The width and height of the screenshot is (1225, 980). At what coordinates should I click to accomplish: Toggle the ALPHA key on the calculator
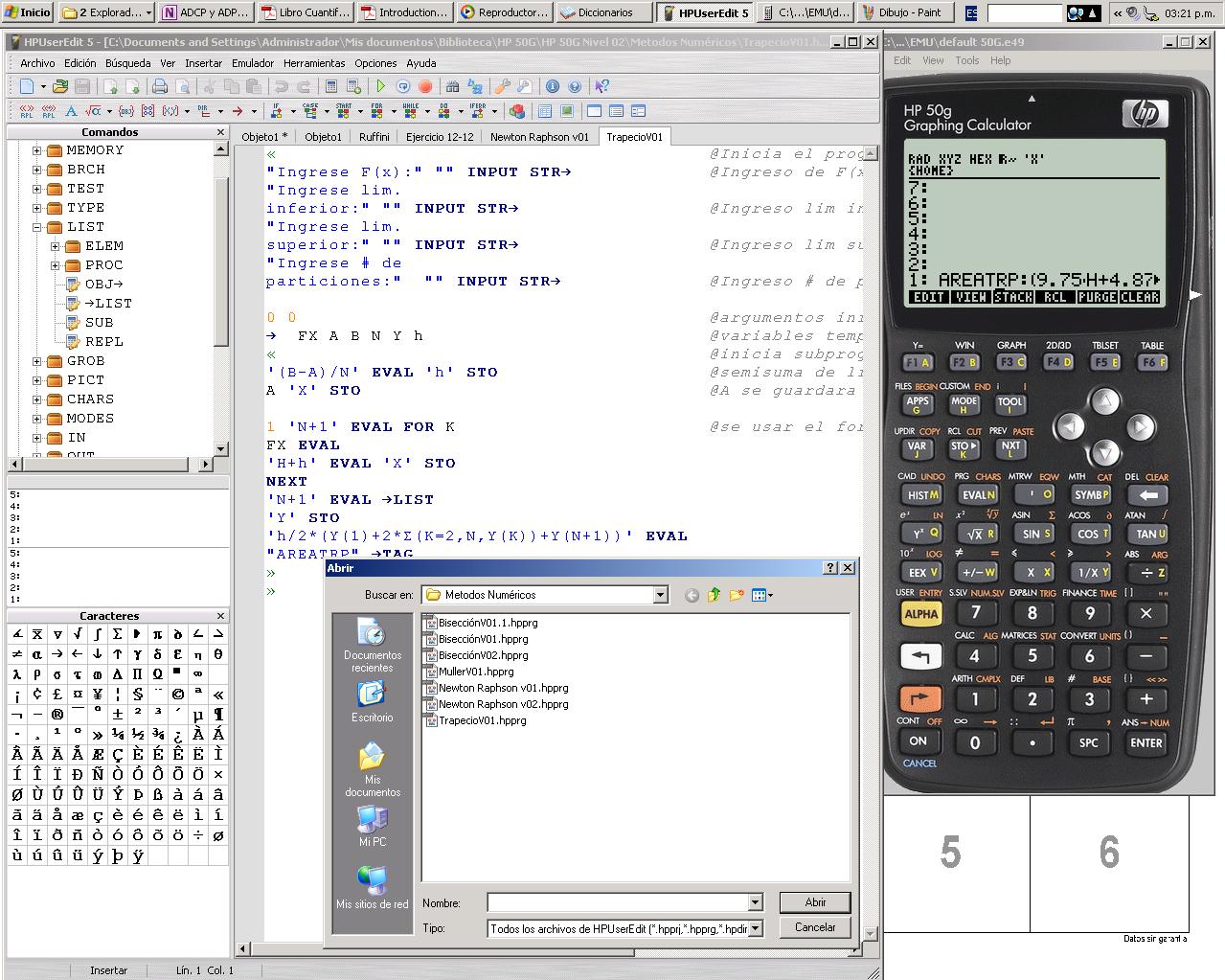(x=921, y=614)
